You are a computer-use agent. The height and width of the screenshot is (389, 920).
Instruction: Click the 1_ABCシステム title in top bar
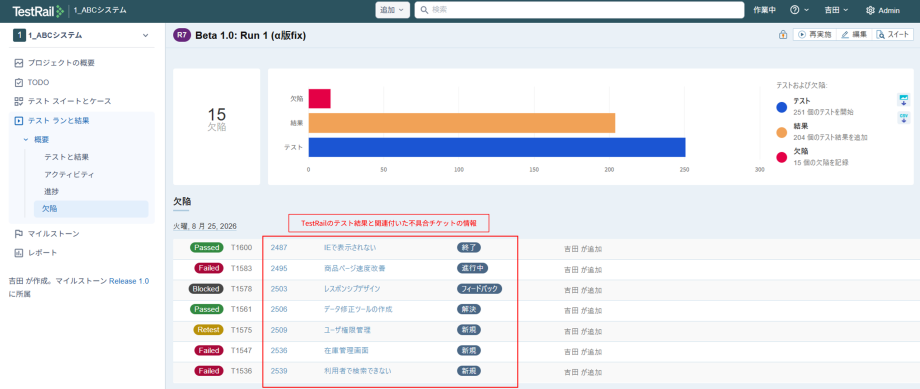point(100,10)
